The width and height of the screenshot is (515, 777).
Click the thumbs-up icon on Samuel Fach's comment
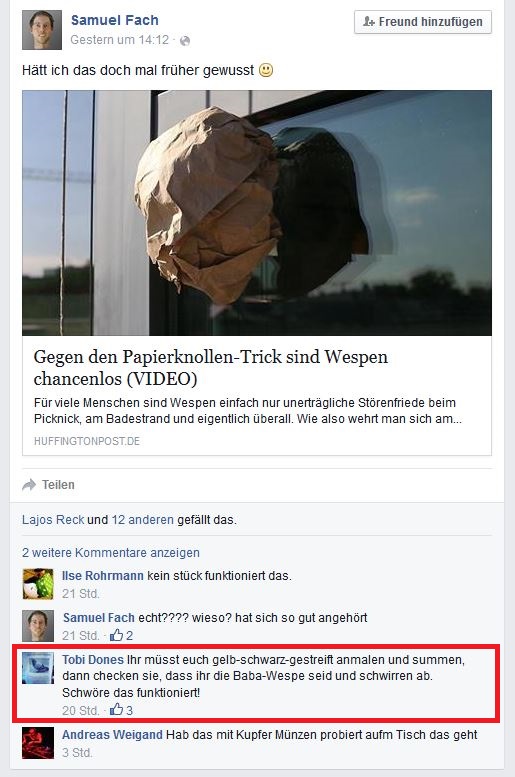(116, 635)
